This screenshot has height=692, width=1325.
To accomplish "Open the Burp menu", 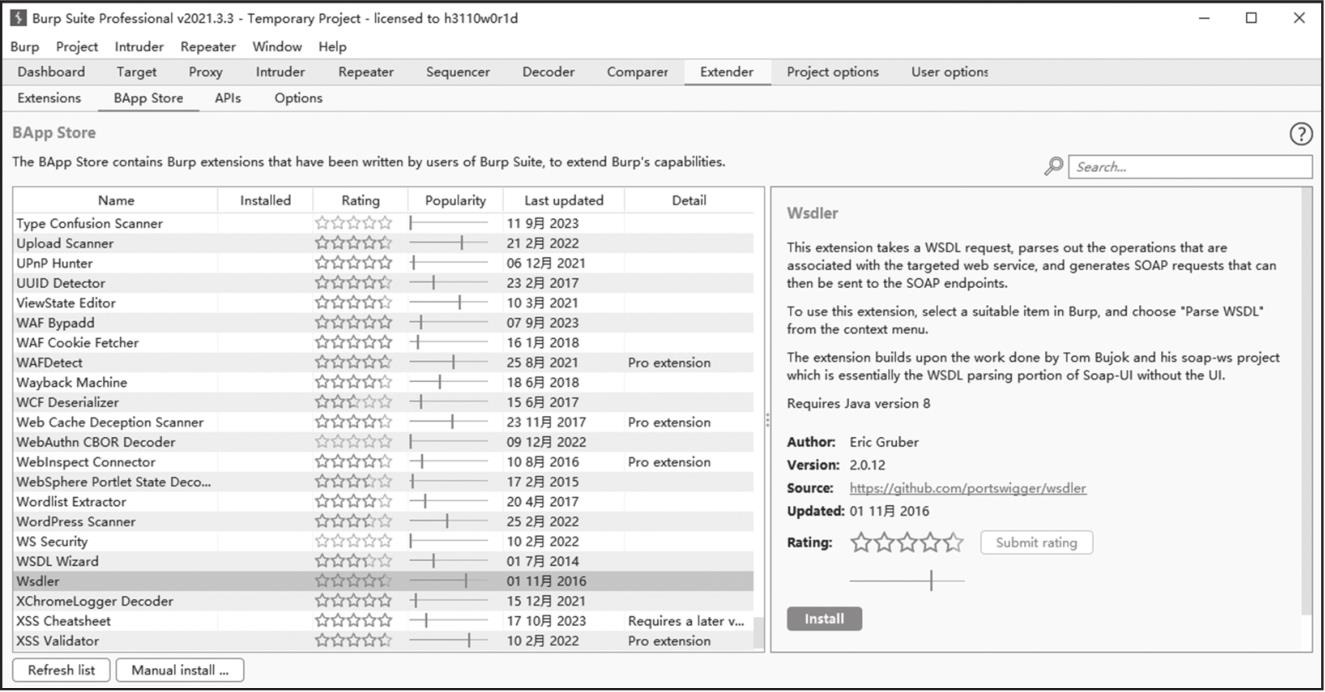I will (x=25, y=46).
